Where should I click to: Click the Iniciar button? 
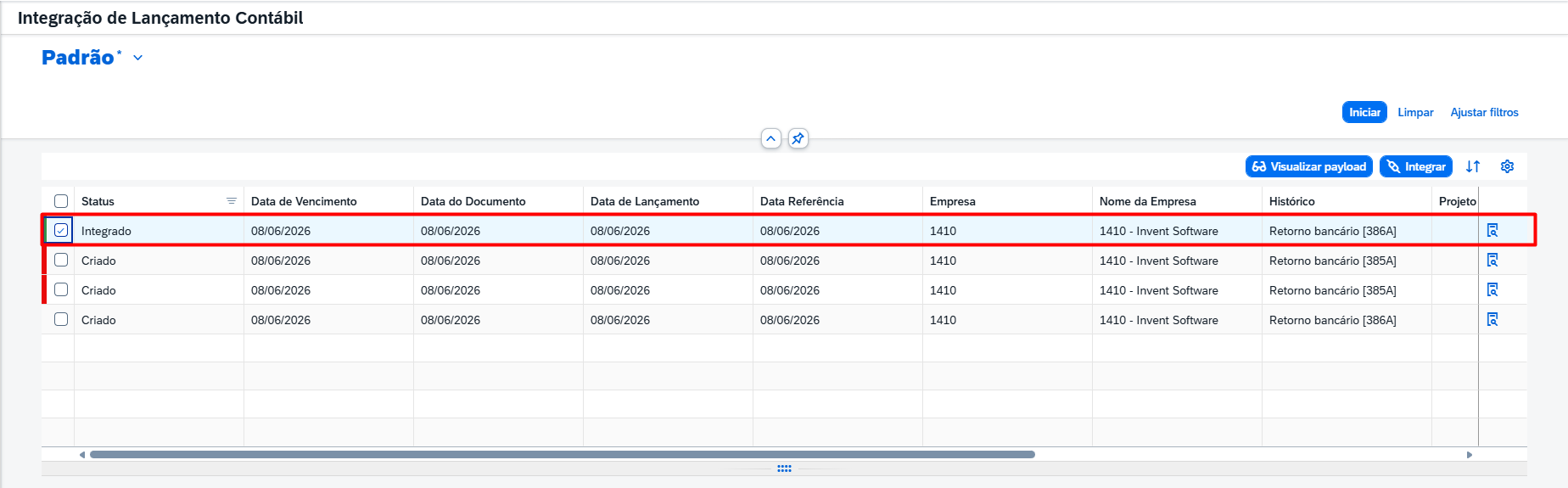point(1364,112)
